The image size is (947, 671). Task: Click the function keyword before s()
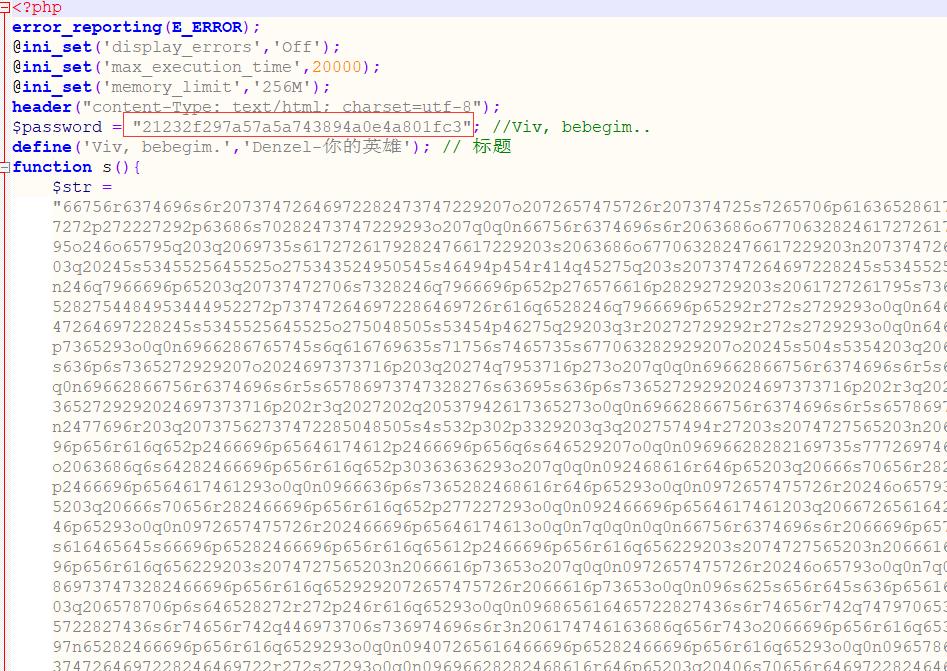52,167
